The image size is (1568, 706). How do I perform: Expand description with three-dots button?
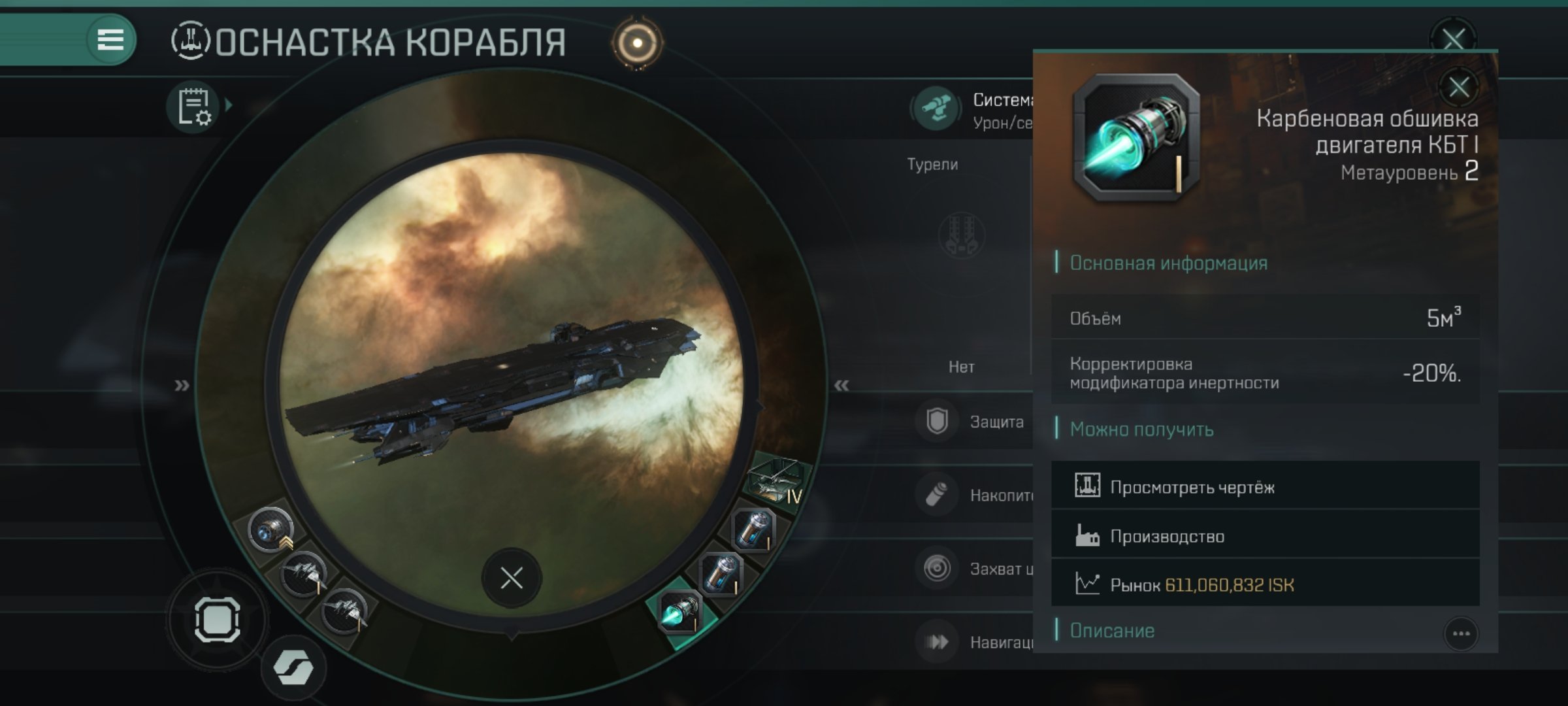pyautogui.click(x=1461, y=633)
